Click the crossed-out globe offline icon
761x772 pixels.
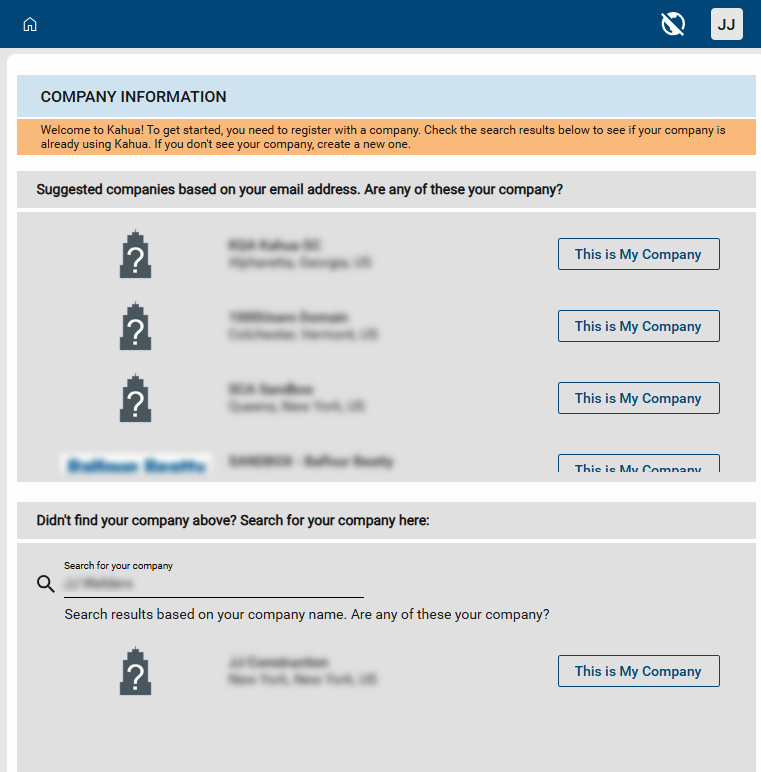(x=673, y=24)
